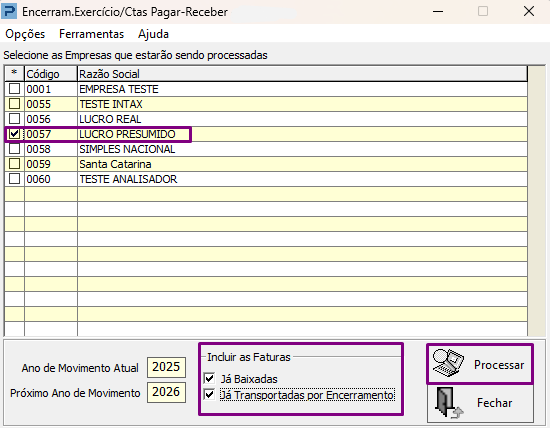The height and width of the screenshot is (428, 550).
Task: Uncheck the 0057 LUCRO PRESUMIDO checkbox
Action: 14,134
